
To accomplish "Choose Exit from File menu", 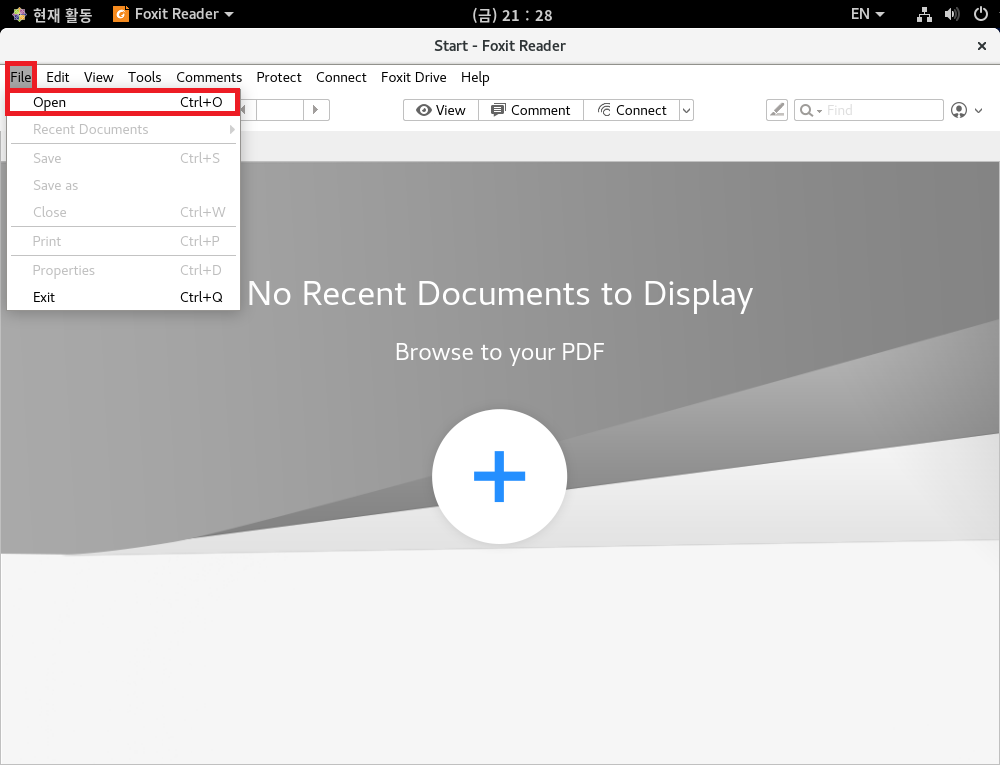I will [123, 297].
